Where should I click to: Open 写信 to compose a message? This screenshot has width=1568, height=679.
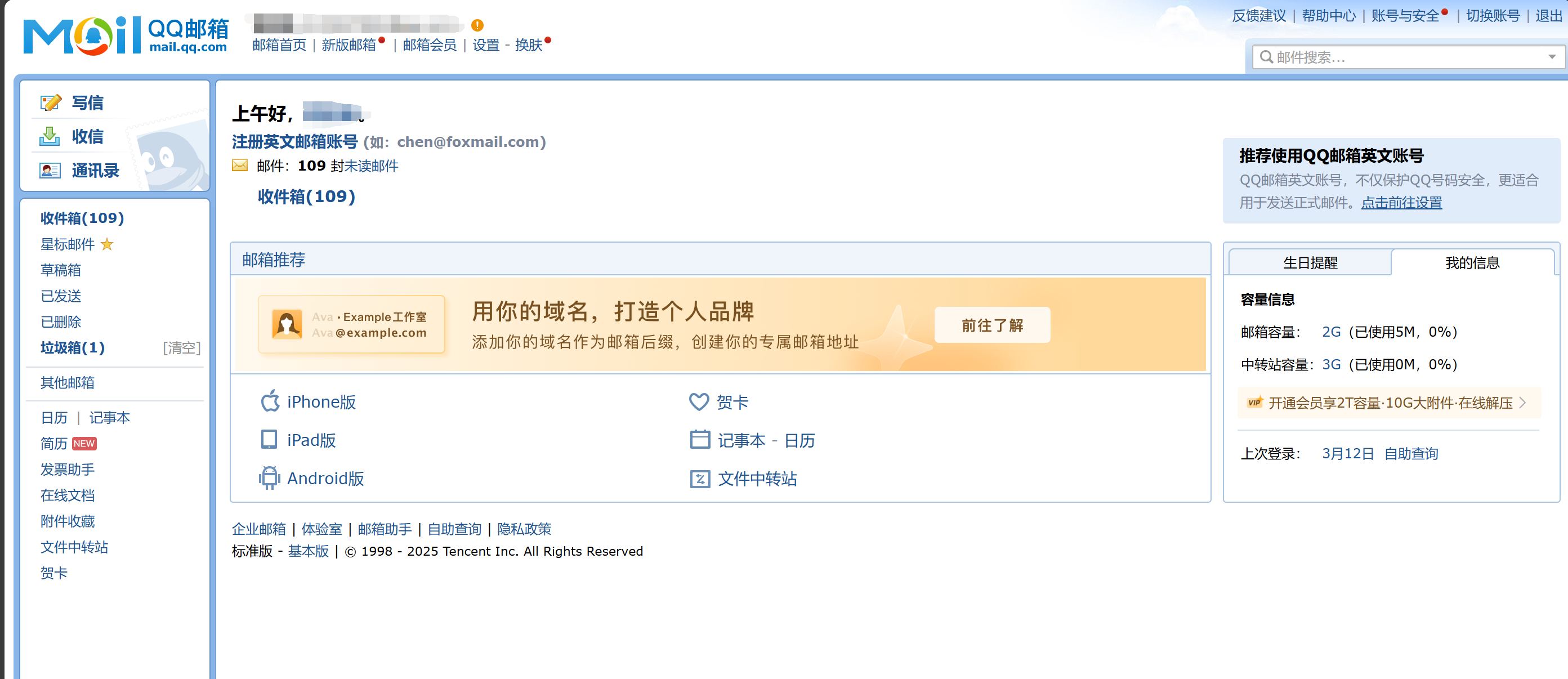pos(87,102)
